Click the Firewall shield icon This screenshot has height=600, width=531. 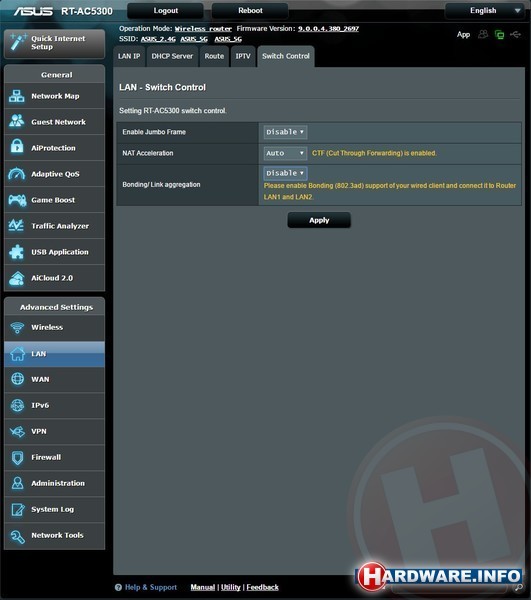pos(18,457)
